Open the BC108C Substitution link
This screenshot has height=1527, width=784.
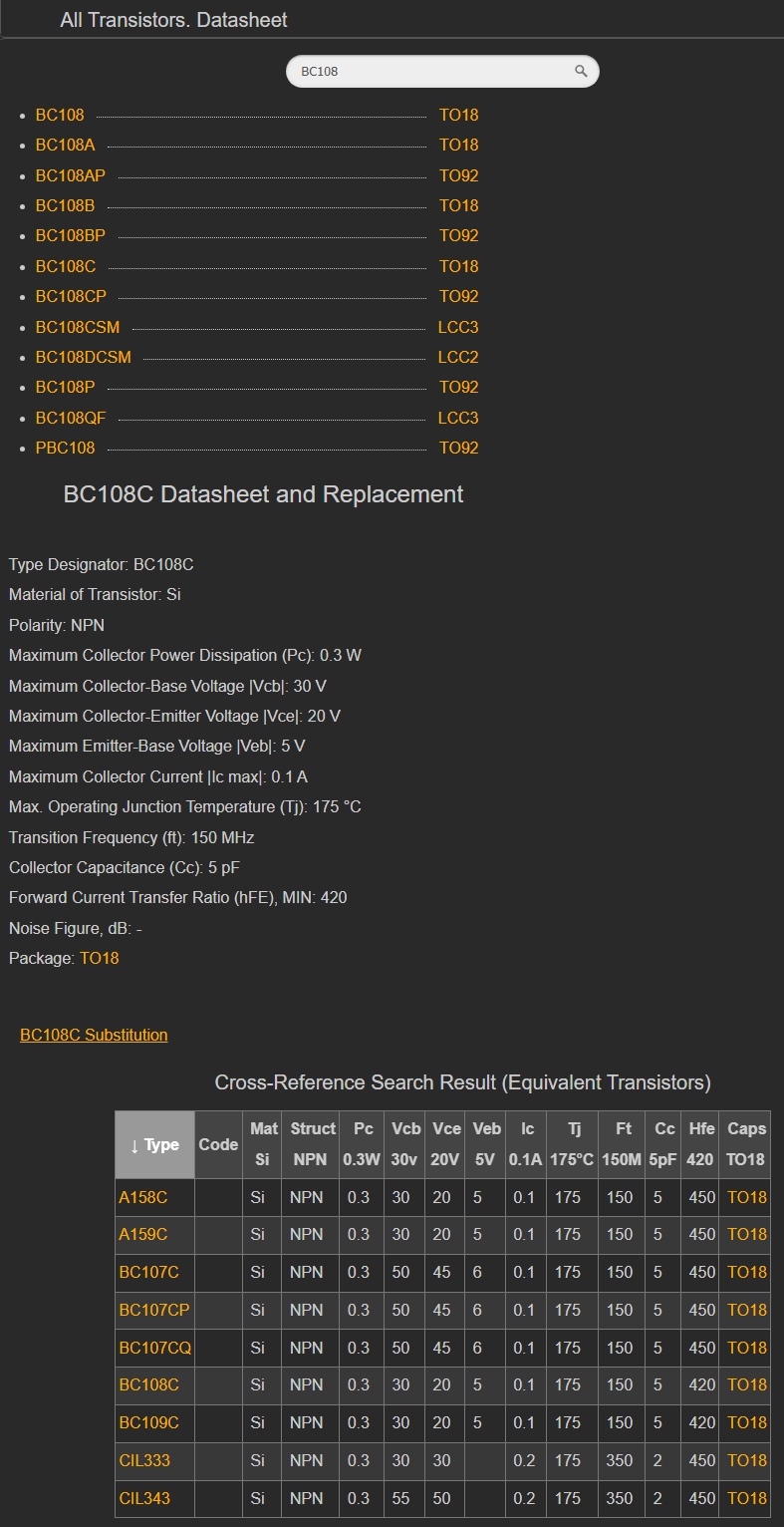(x=94, y=1035)
